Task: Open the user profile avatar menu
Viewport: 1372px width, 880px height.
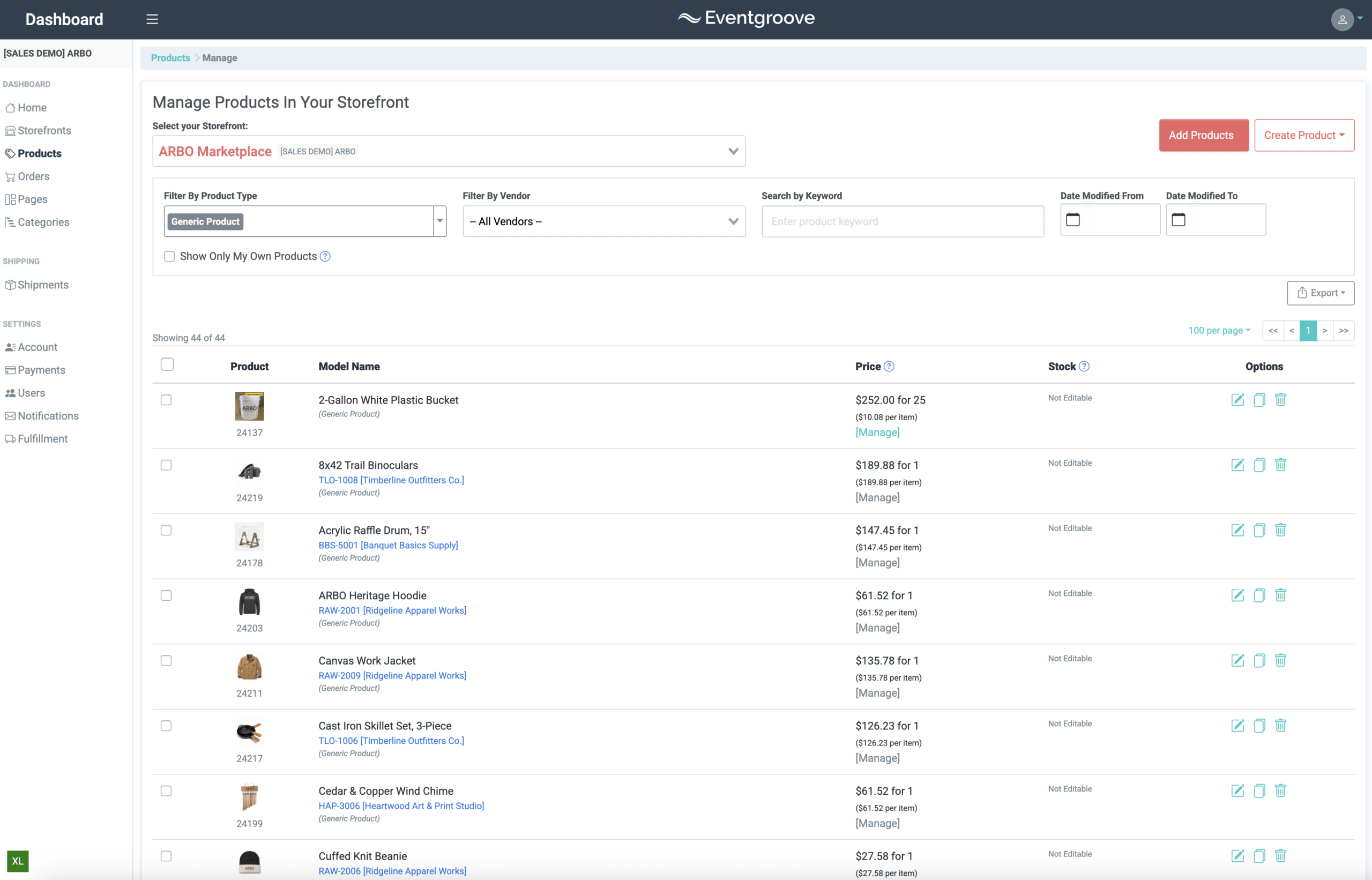Action: [x=1346, y=19]
